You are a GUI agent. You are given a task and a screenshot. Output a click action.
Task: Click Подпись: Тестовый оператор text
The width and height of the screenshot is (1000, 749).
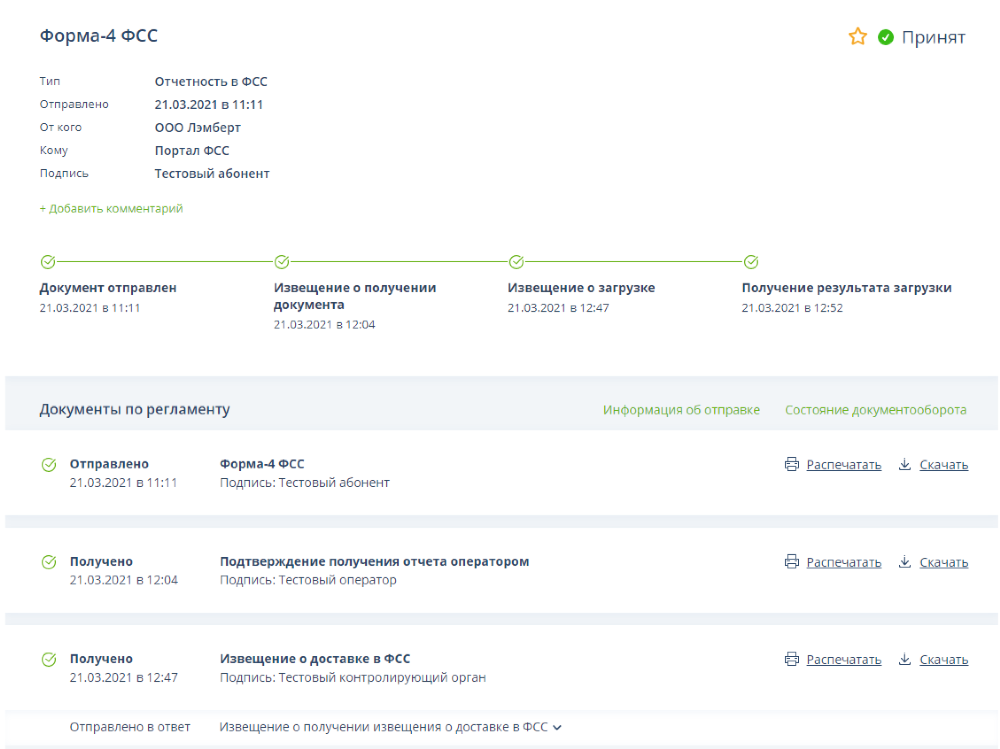(x=308, y=580)
